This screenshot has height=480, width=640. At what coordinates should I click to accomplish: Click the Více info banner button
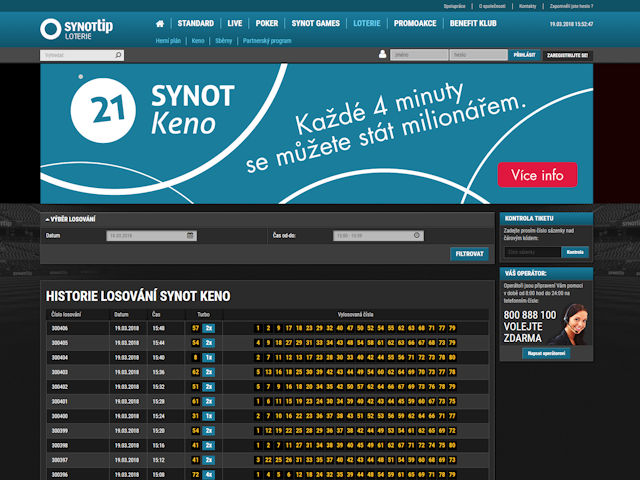click(537, 175)
